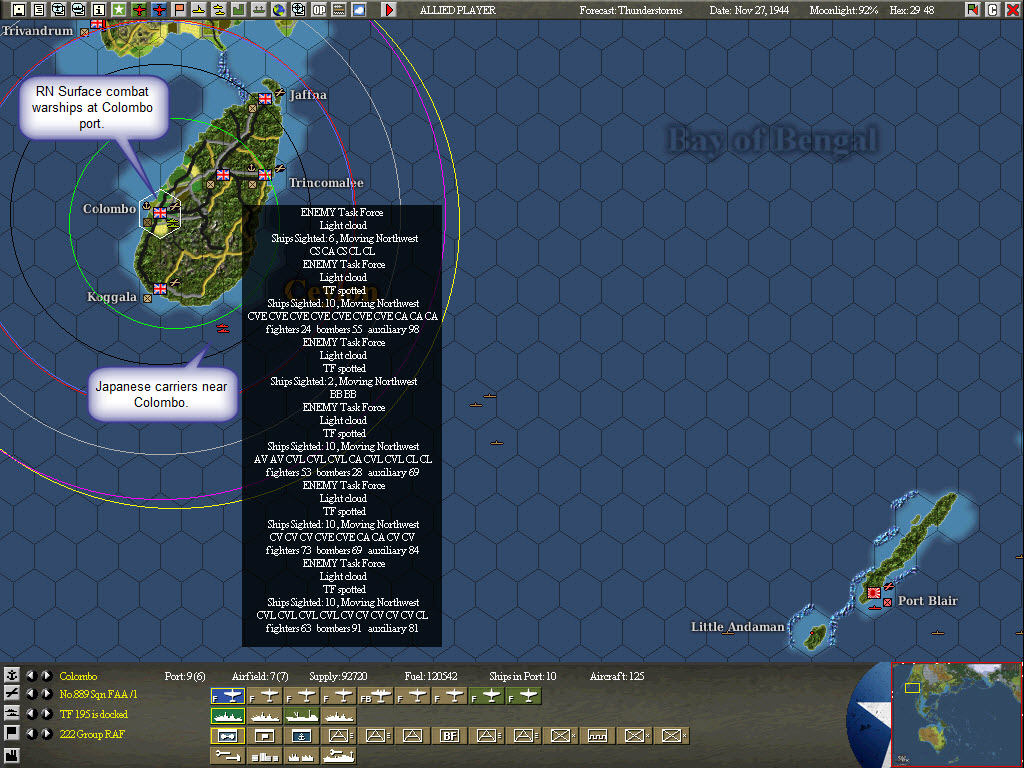Select the anchor naval HQ unit icon

coord(301,735)
